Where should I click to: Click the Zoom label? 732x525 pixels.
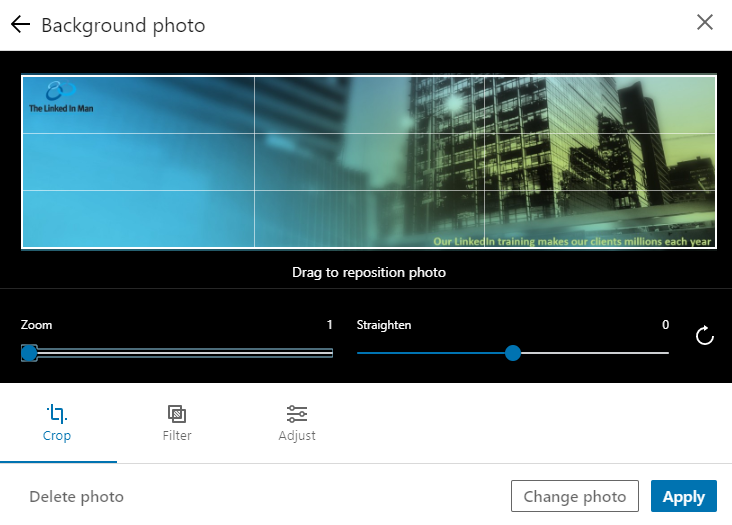click(x=36, y=325)
